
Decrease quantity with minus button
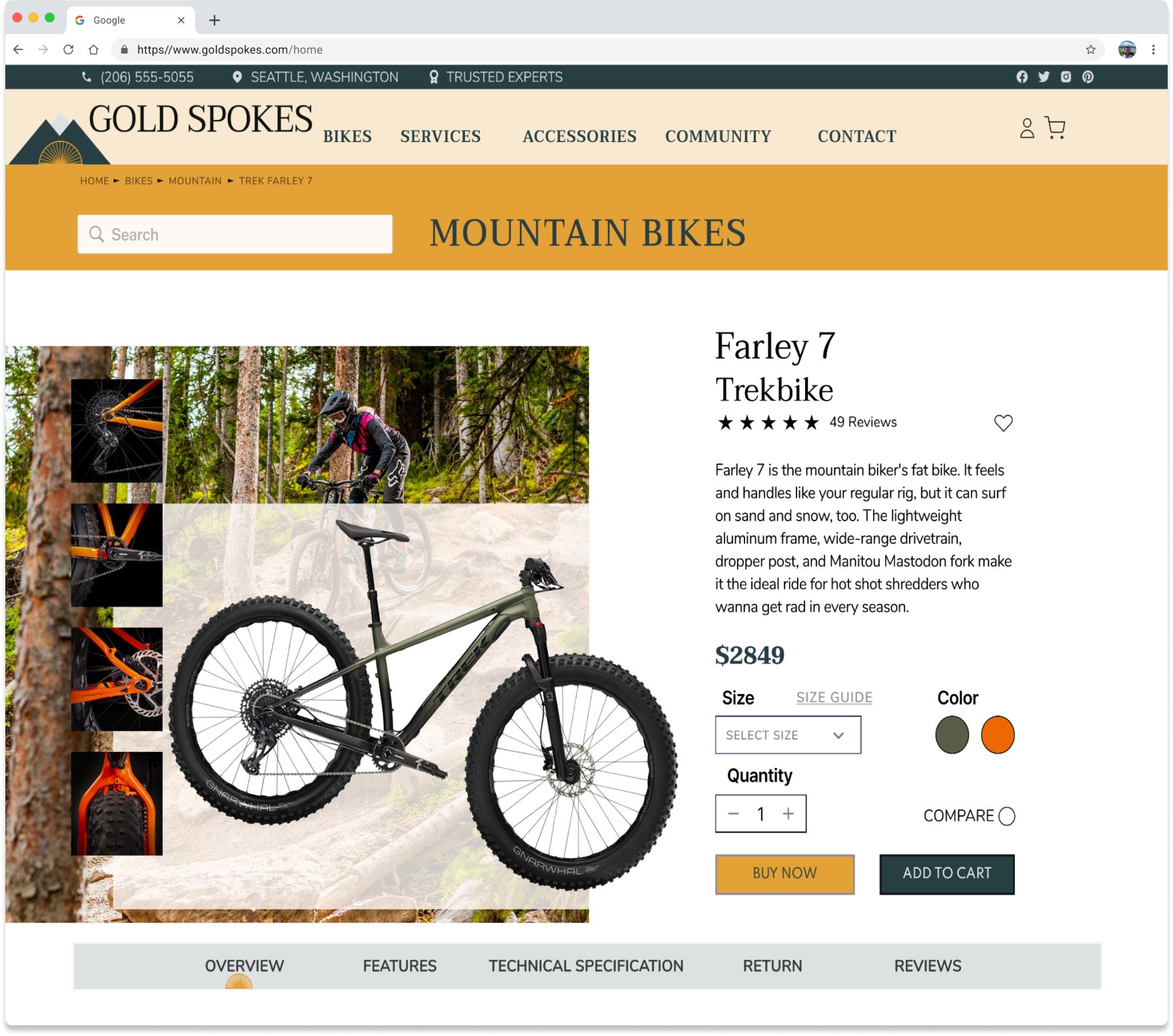pos(733,813)
